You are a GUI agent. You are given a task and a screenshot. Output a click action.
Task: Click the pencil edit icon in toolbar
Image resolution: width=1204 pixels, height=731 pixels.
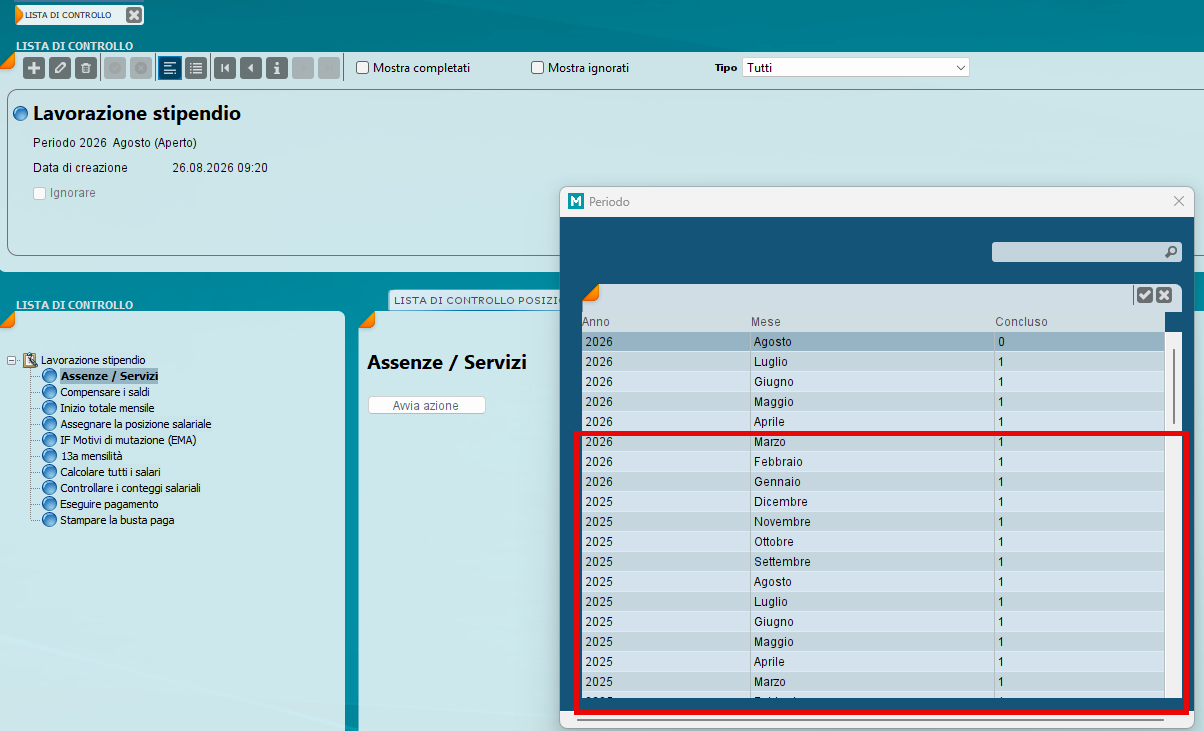coord(60,68)
